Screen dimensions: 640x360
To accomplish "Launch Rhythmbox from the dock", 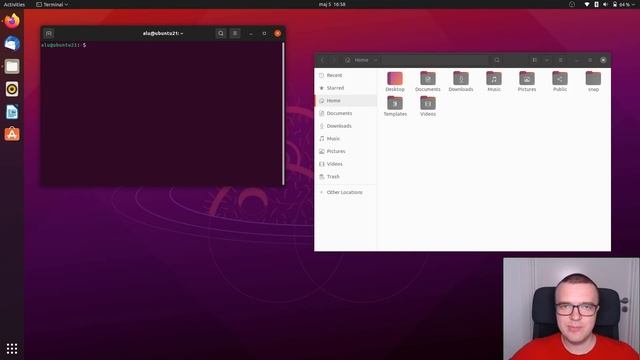I will click(12, 89).
